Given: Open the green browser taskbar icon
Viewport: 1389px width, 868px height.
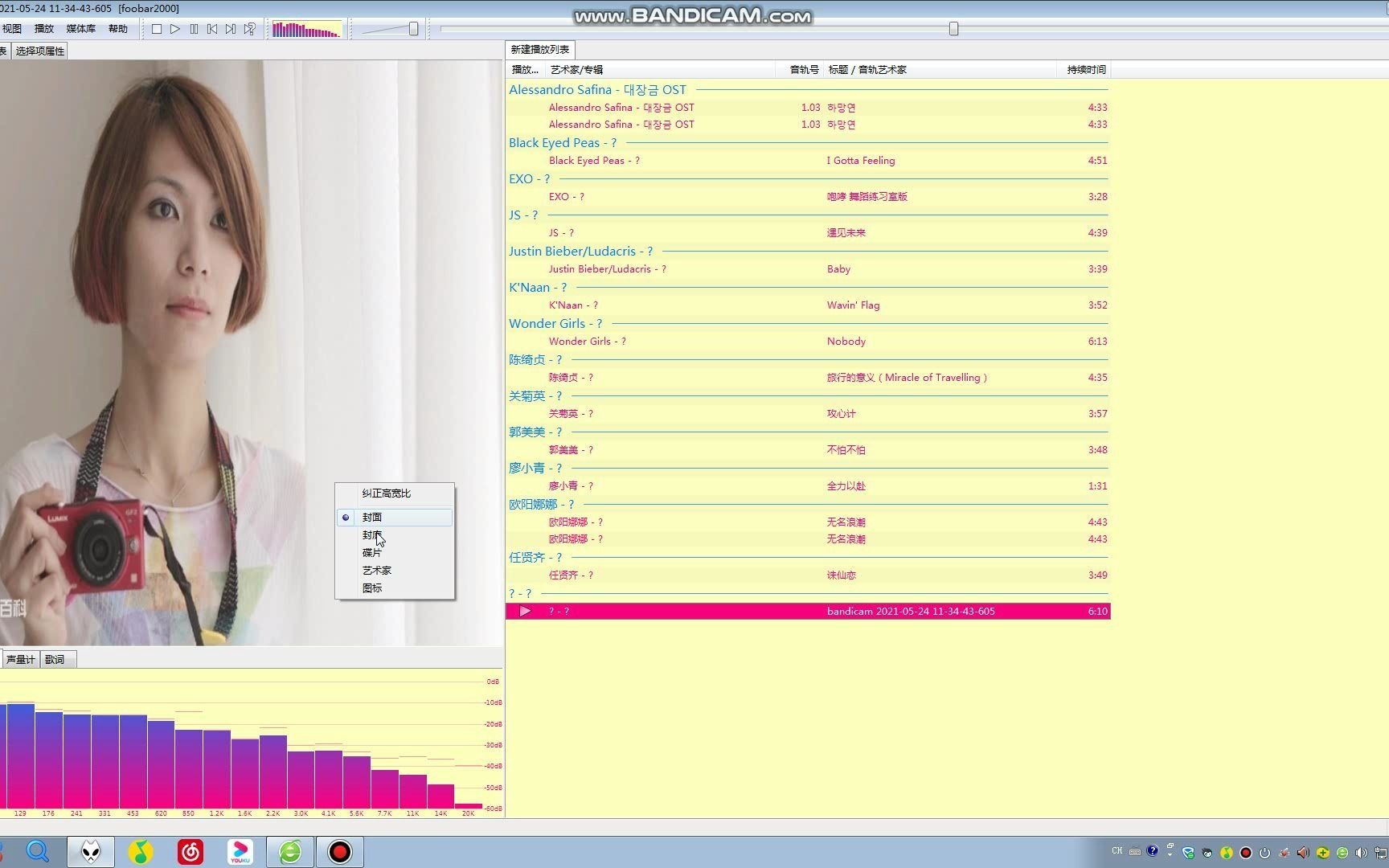Looking at the screenshot, I should pos(290,851).
